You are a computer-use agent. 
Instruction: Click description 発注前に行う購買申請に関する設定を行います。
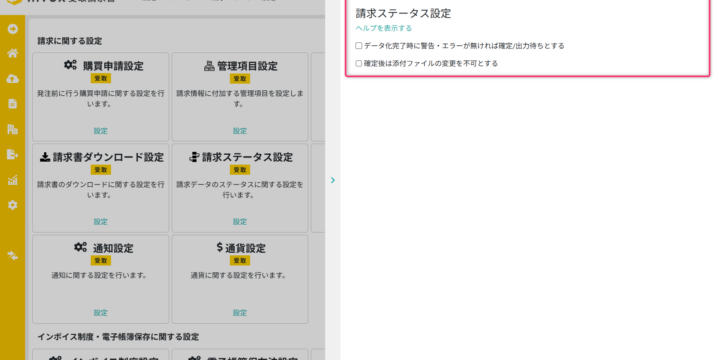coord(101,98)
